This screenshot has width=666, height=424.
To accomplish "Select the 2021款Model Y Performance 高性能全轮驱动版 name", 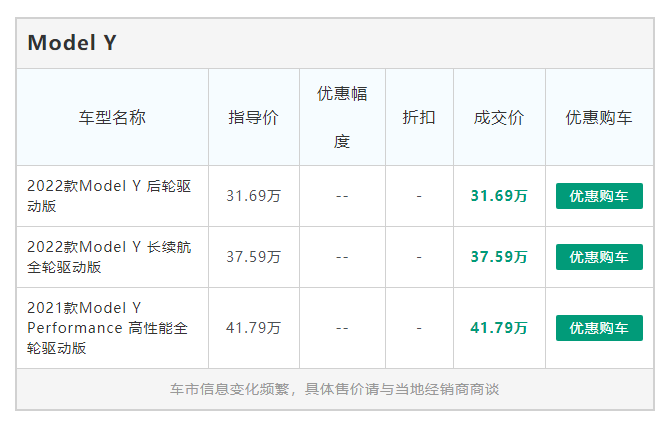I will point(107,328).
